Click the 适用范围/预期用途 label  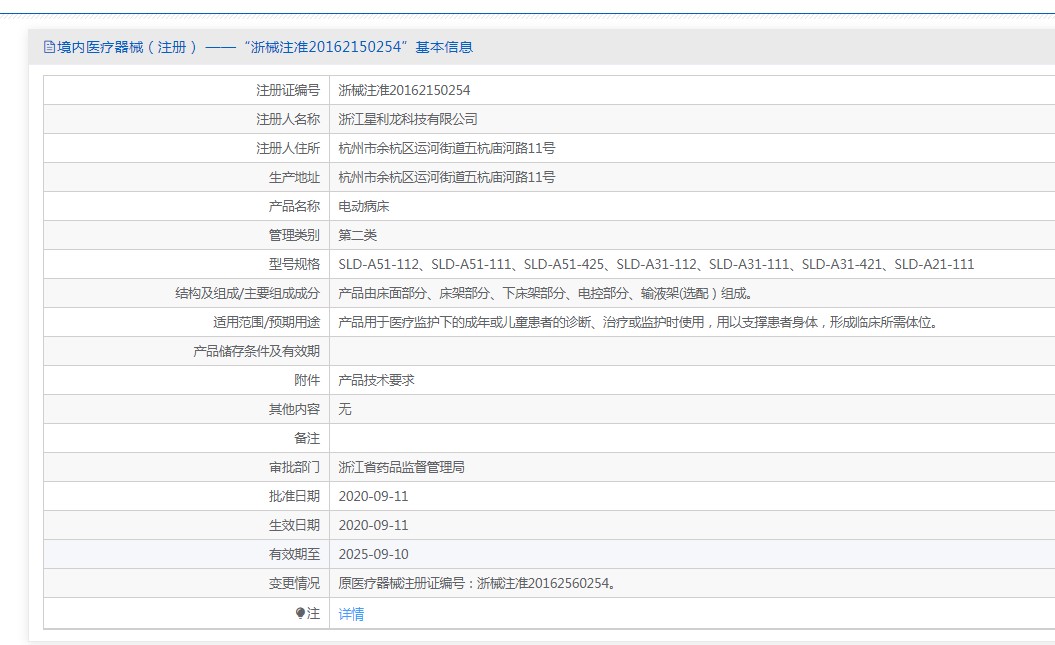(266, 322)
